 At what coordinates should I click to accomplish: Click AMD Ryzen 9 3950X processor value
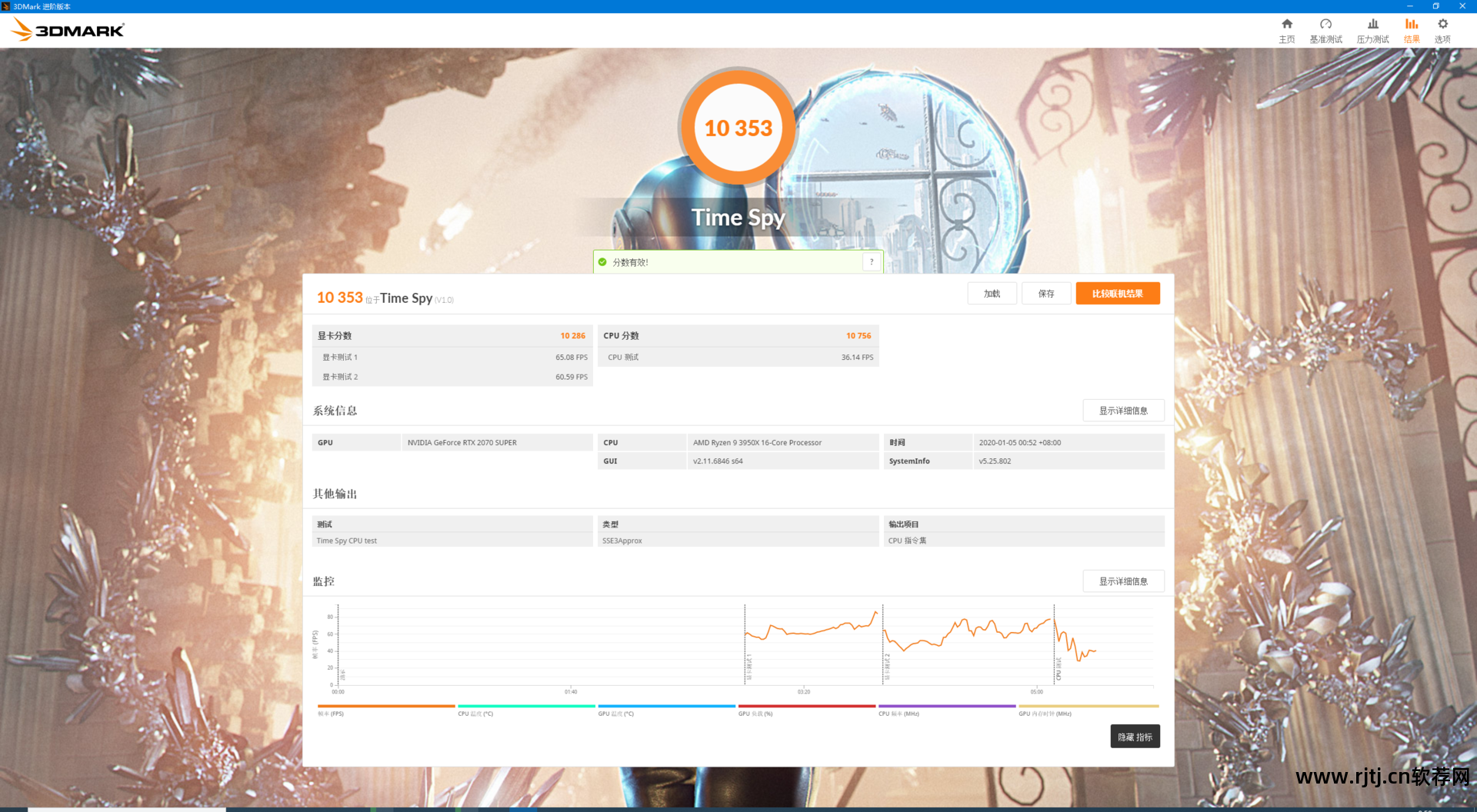point(783,443)
